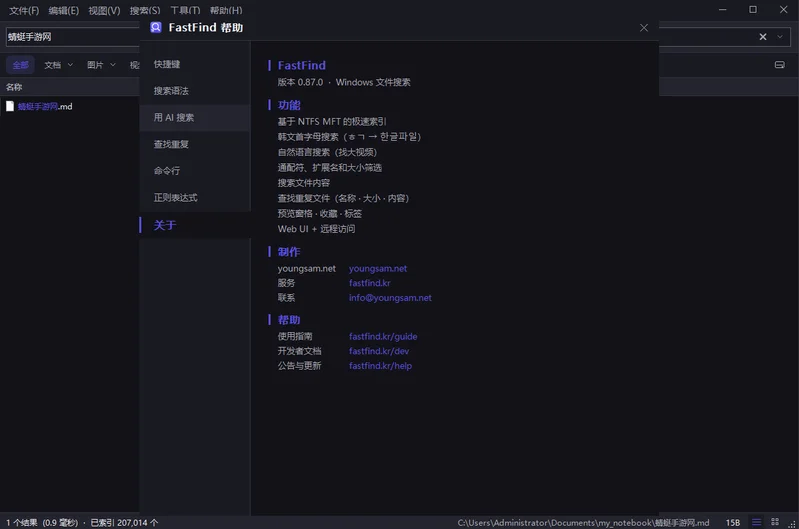Go to the 查找重复 help section
This screenshot has height=529, width=799.
[195, 144]
